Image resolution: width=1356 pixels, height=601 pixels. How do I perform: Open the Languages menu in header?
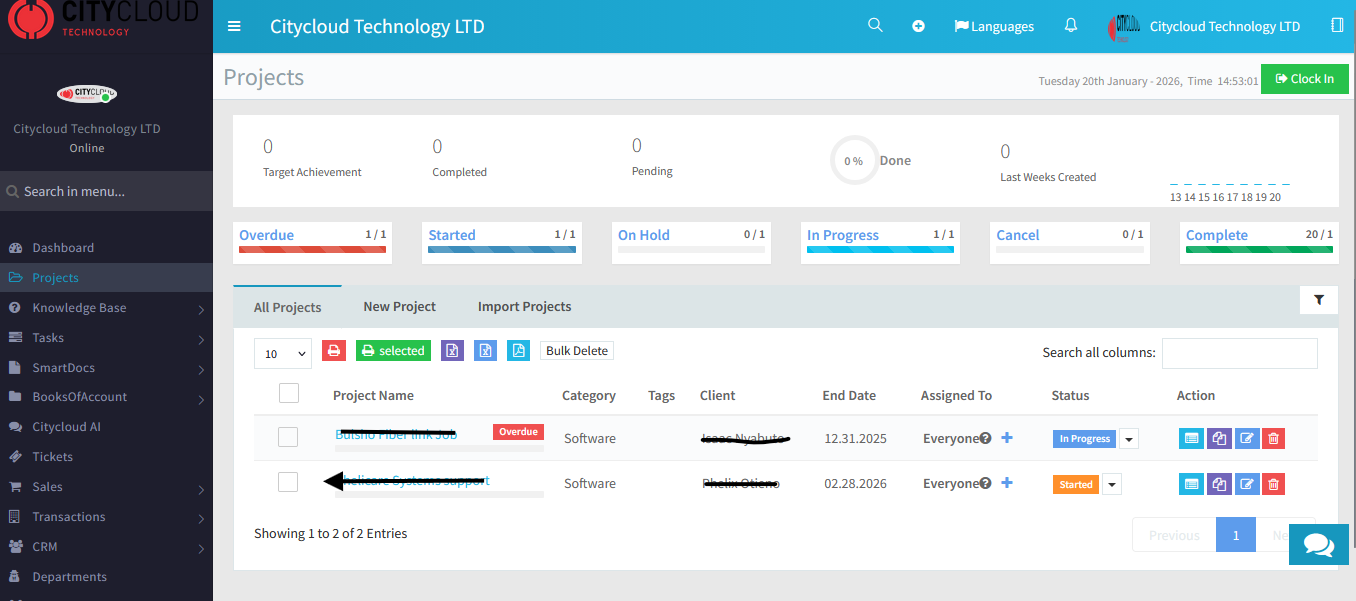click(994, 26)
